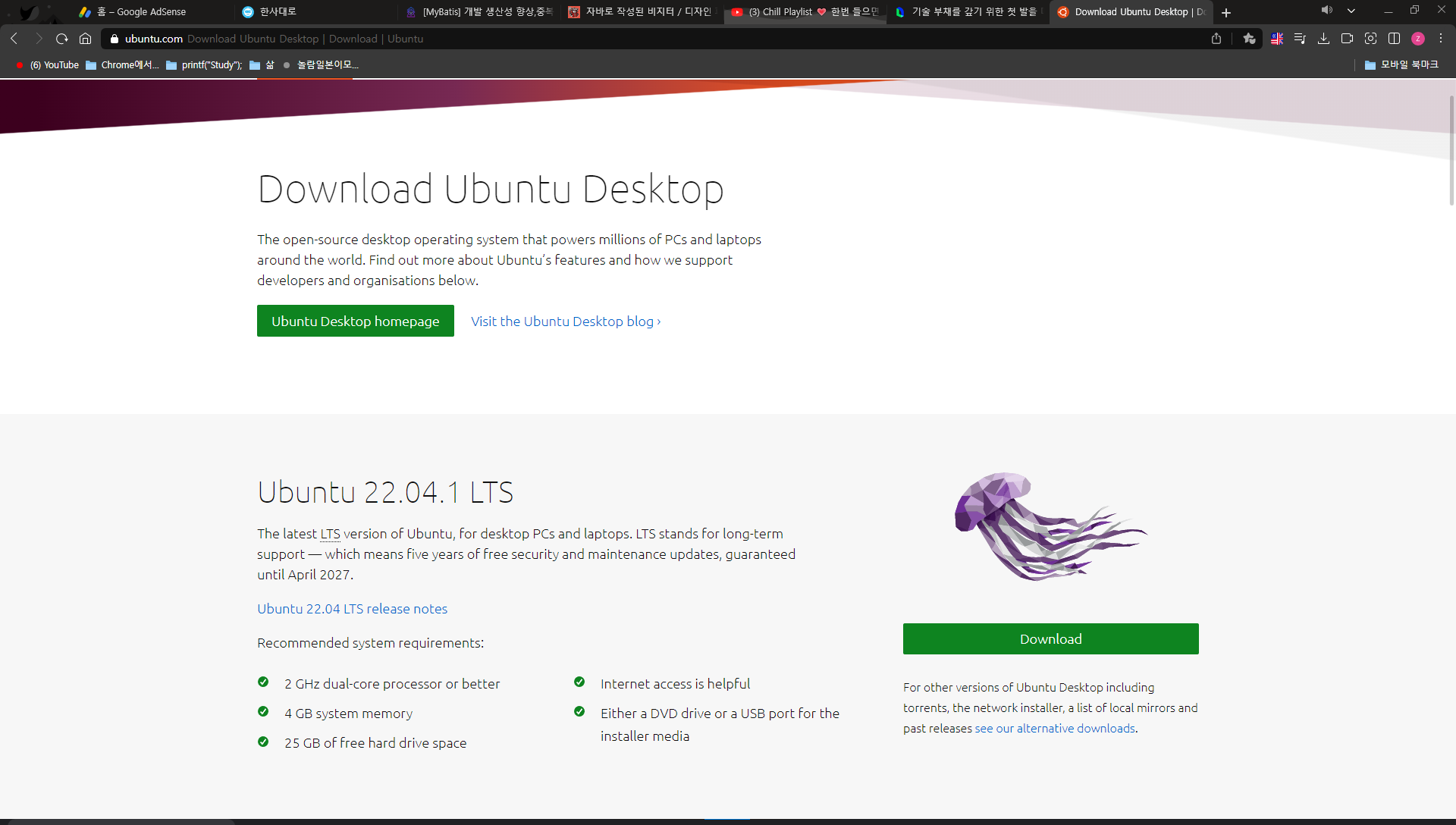Open a new tab with plus icon
Image resolution: width=1456 pixels, height=825 pixels.
pos(1226,13)
